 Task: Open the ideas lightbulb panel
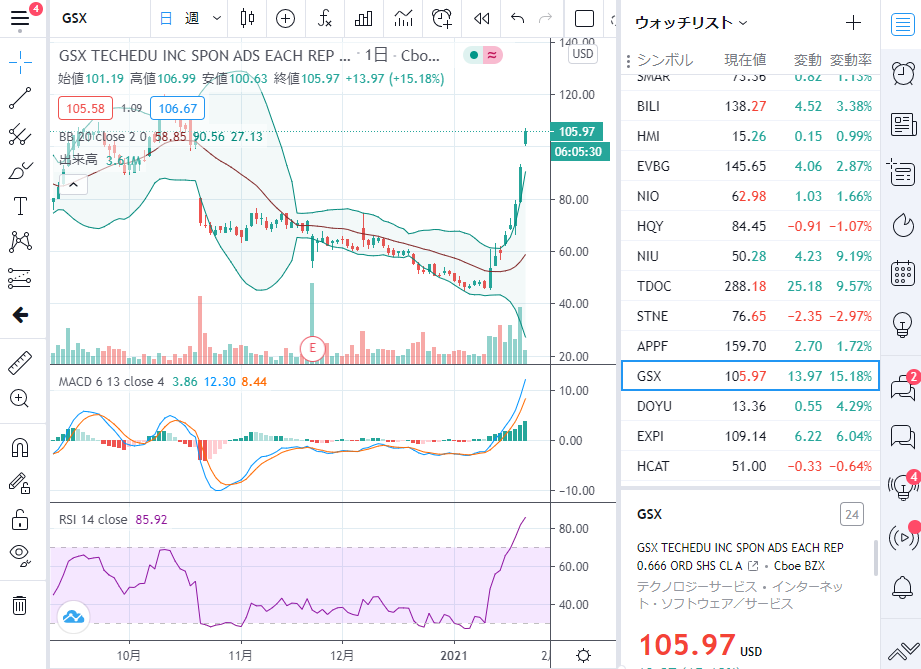(902, 324)
